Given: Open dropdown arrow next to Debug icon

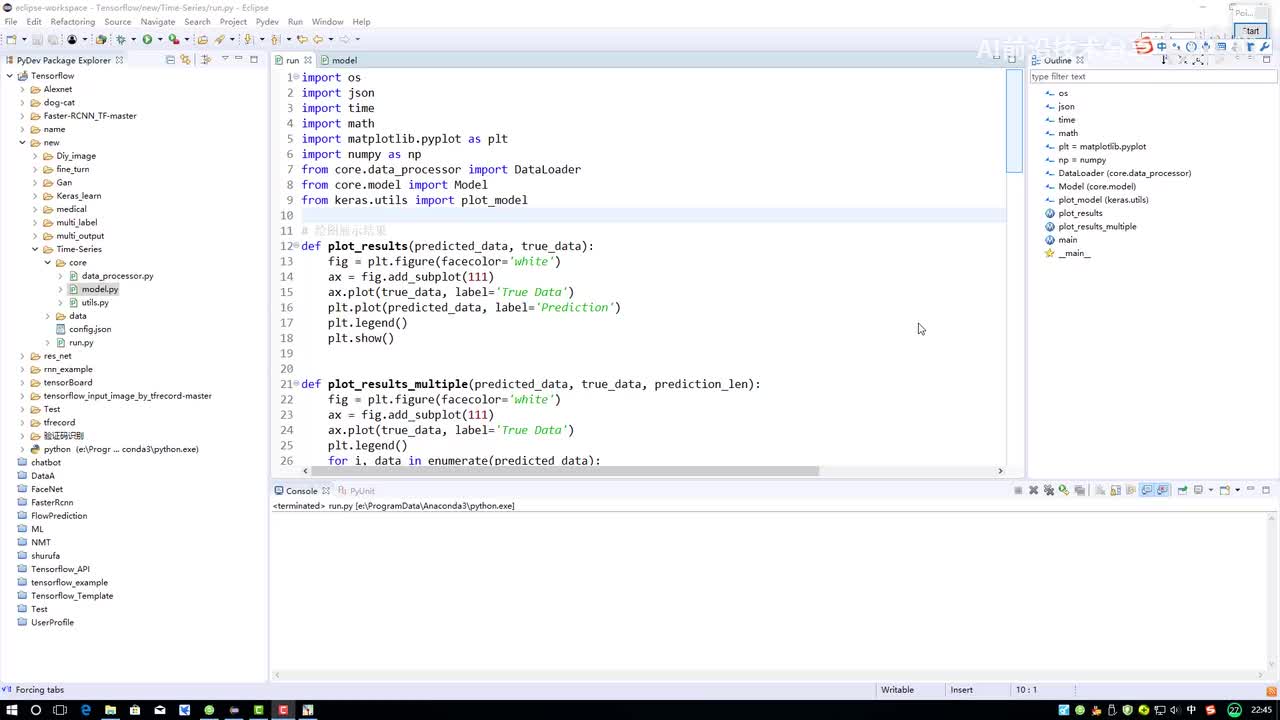Looking at the screenshot, I should click(x=133, y=39).
